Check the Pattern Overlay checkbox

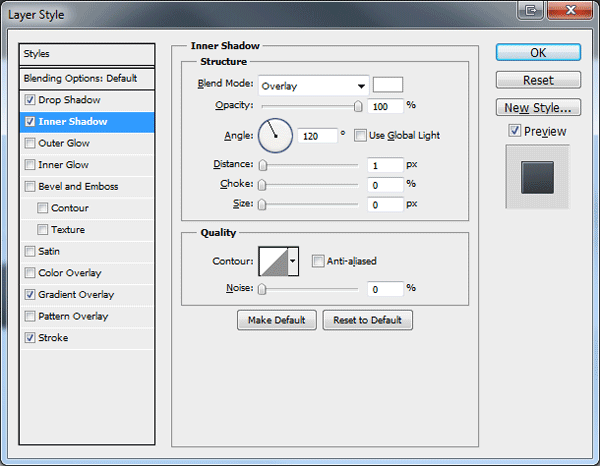point(30,316)
